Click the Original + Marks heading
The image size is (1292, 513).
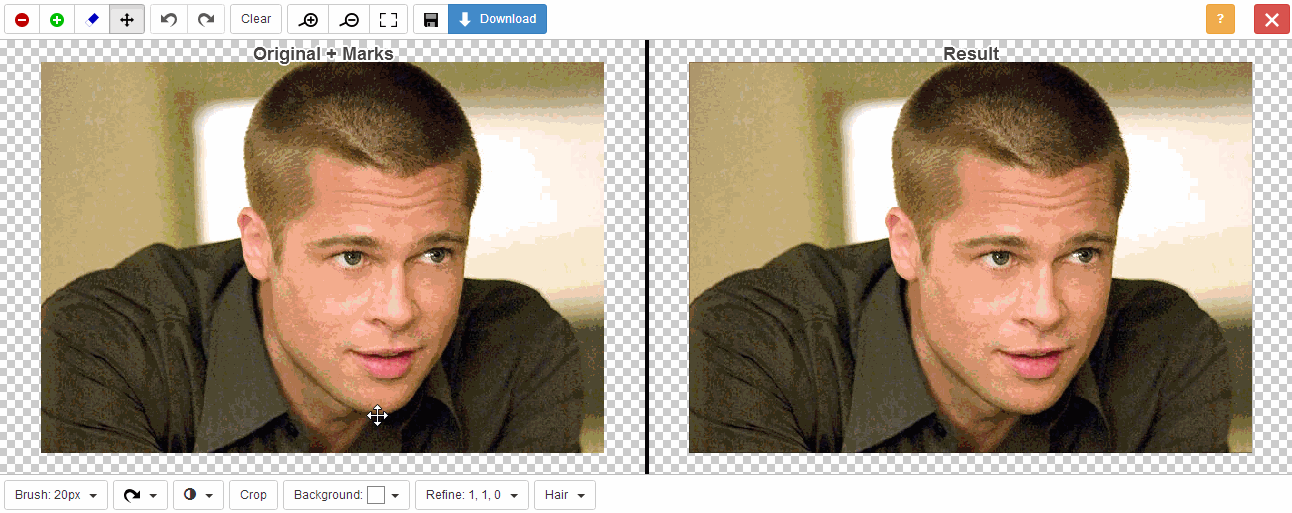pos(323,53)
